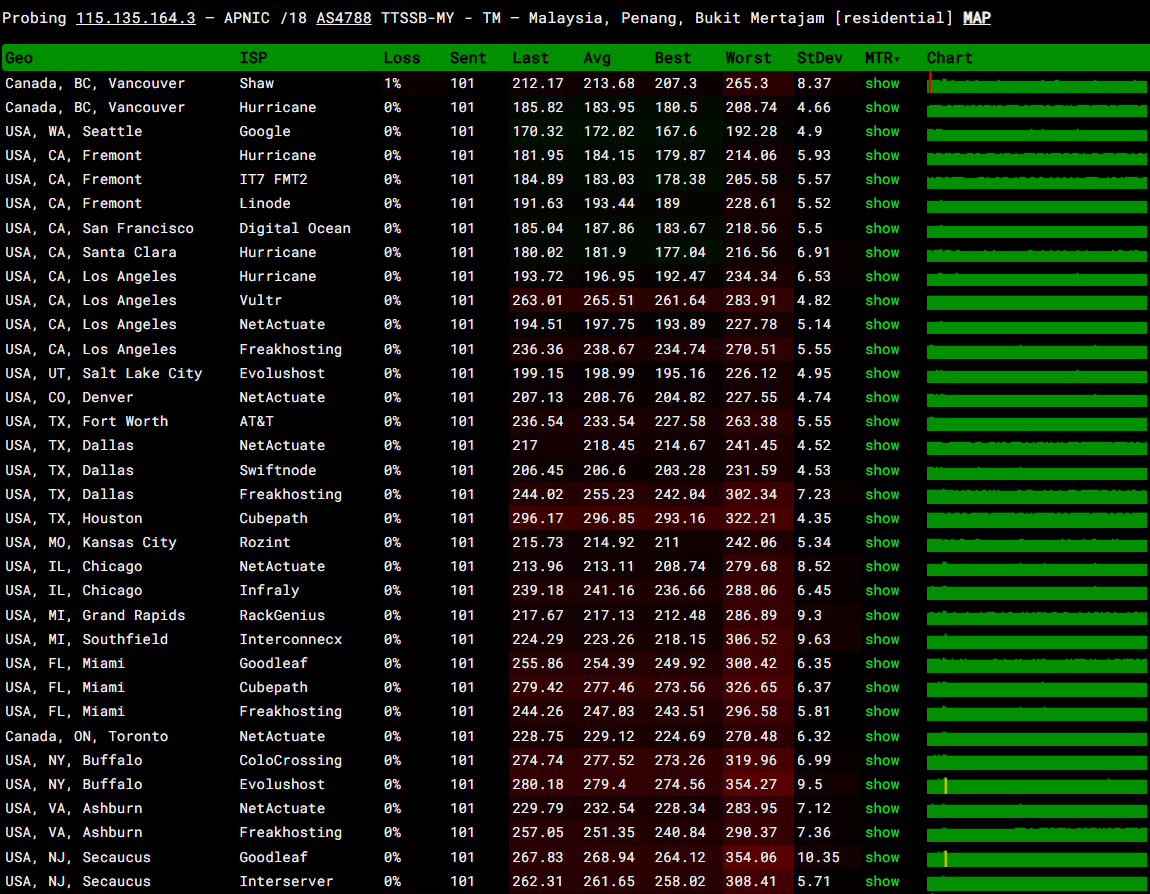Show MTR for Toronto NetActuate row

coord(882,737)
